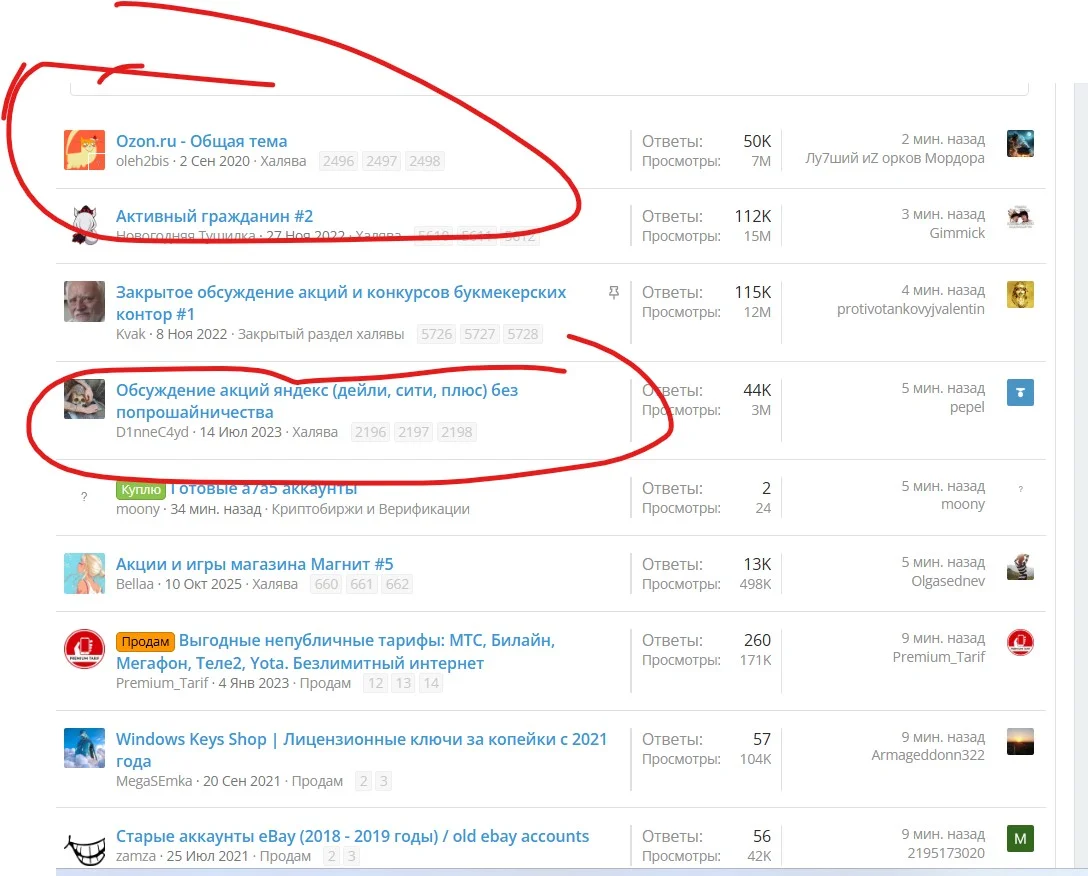
Task: Open author profile MegaSEmka
Action: (154, 781)
